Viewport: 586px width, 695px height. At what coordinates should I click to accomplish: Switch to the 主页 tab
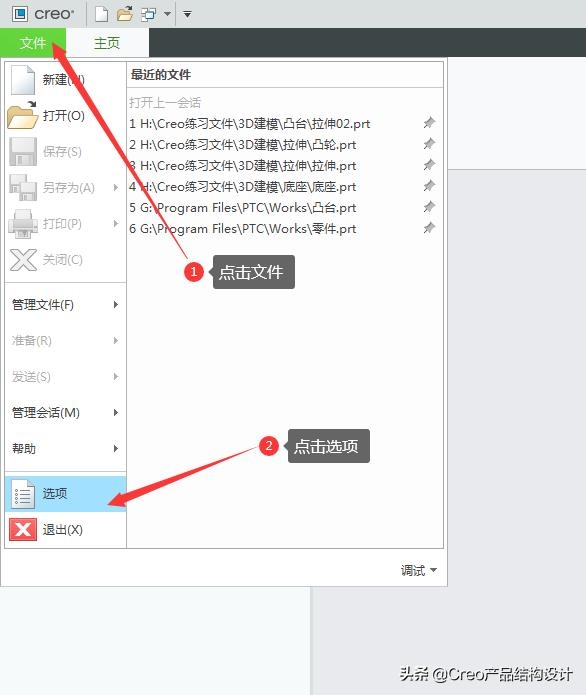click(107, 43)
